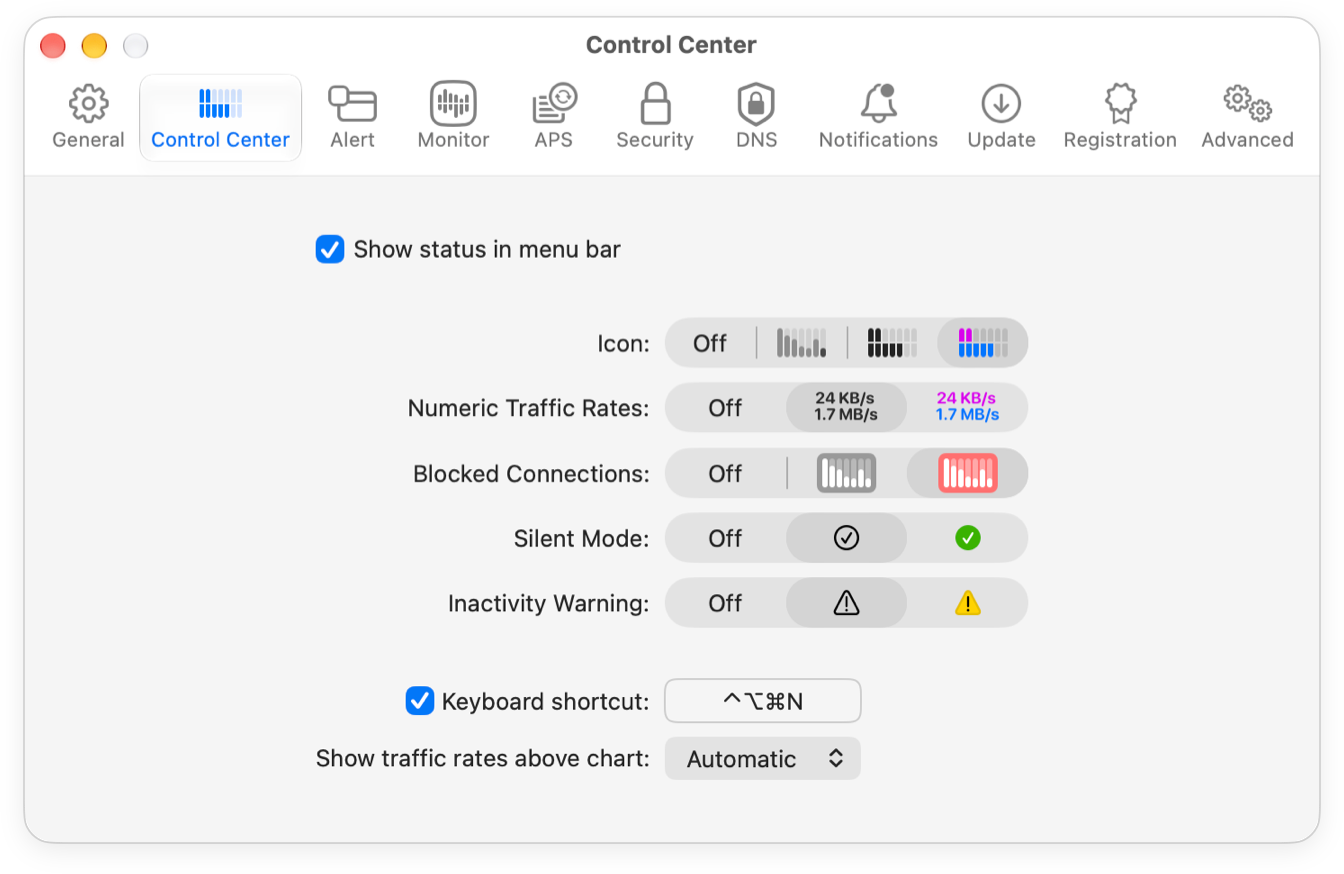Open the General preferences tab
The height and width of the screenshot is (874, 1344).
[x=88, y=117]
